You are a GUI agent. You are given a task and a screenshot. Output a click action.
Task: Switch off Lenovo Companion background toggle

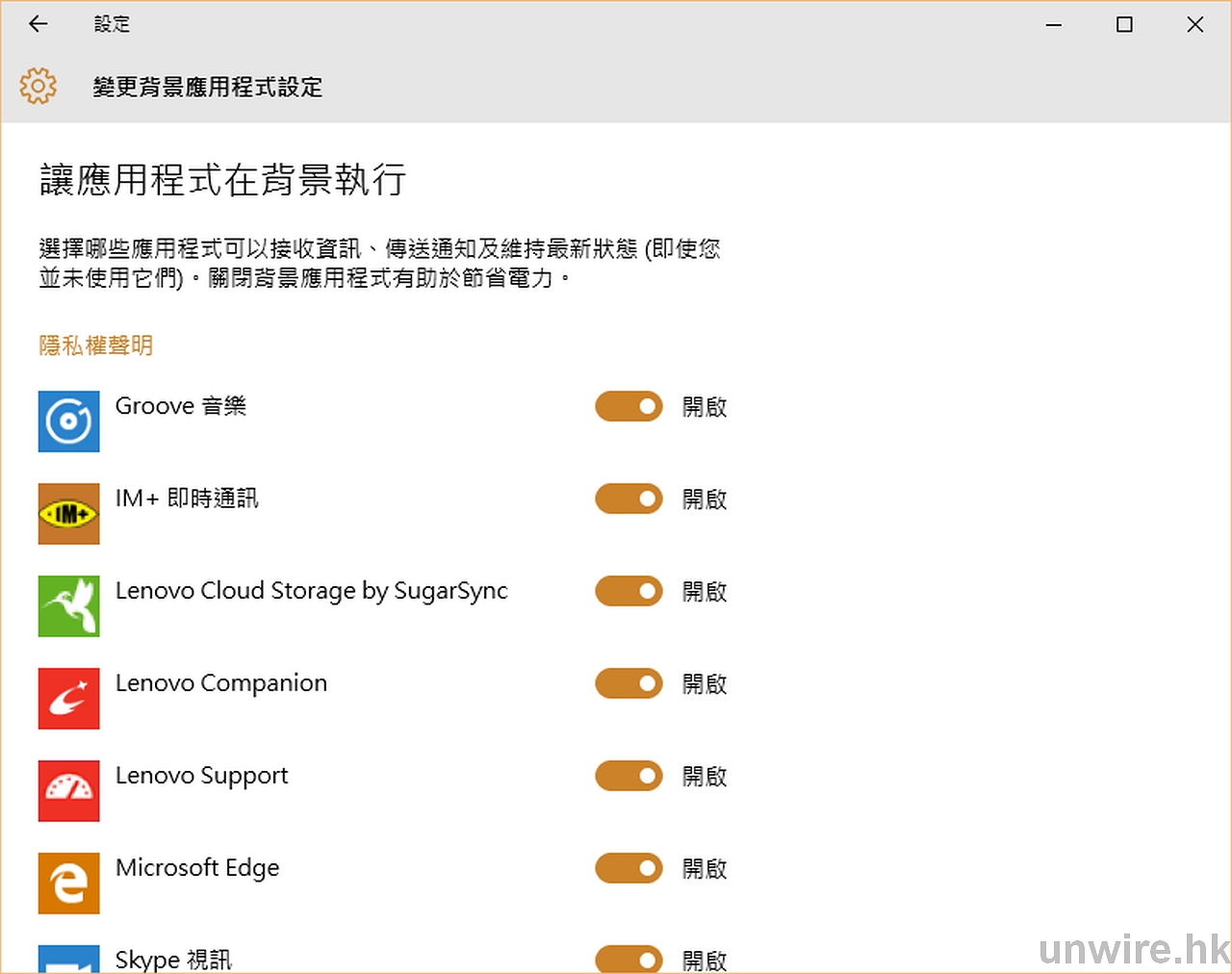point(629,684)
